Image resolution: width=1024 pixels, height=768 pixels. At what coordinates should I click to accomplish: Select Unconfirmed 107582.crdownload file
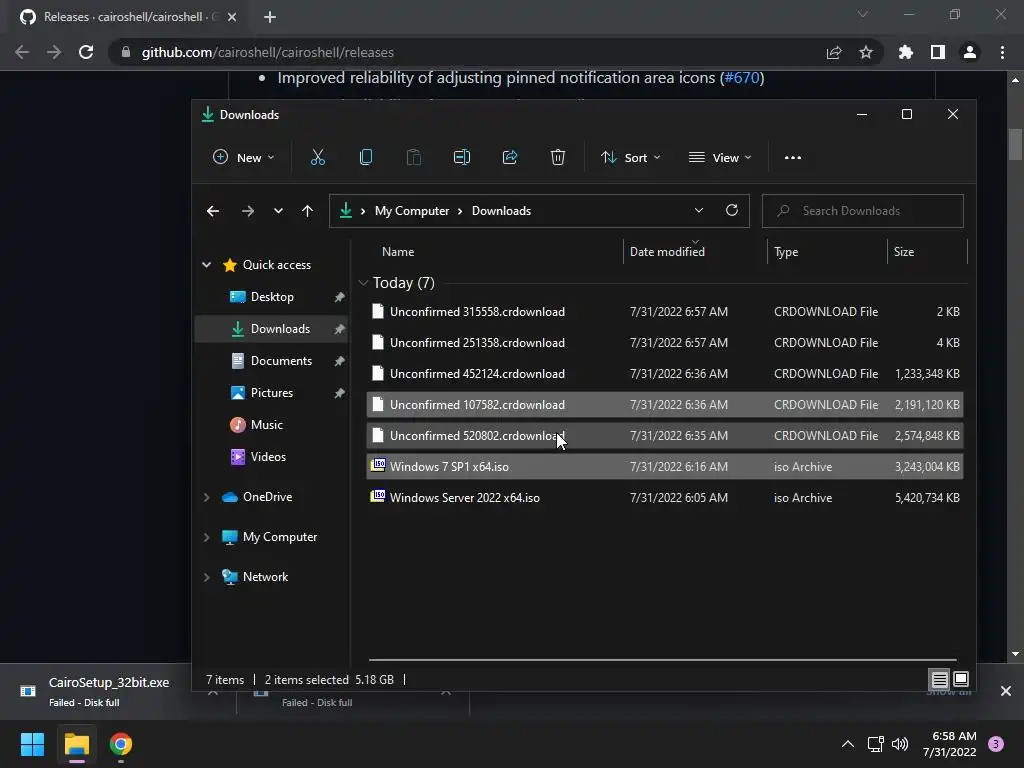pos(664,405)
